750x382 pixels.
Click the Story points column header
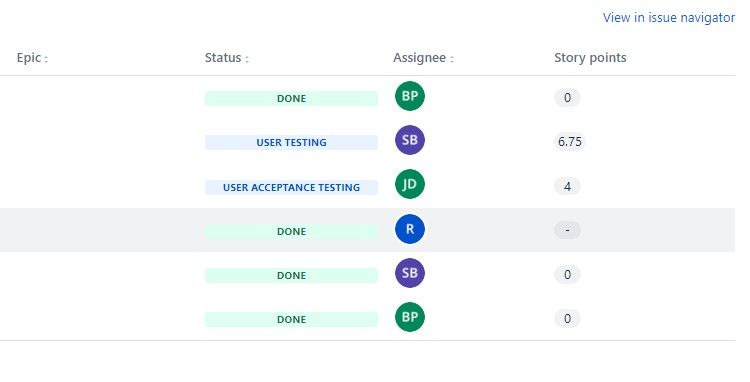click(590, 58)
